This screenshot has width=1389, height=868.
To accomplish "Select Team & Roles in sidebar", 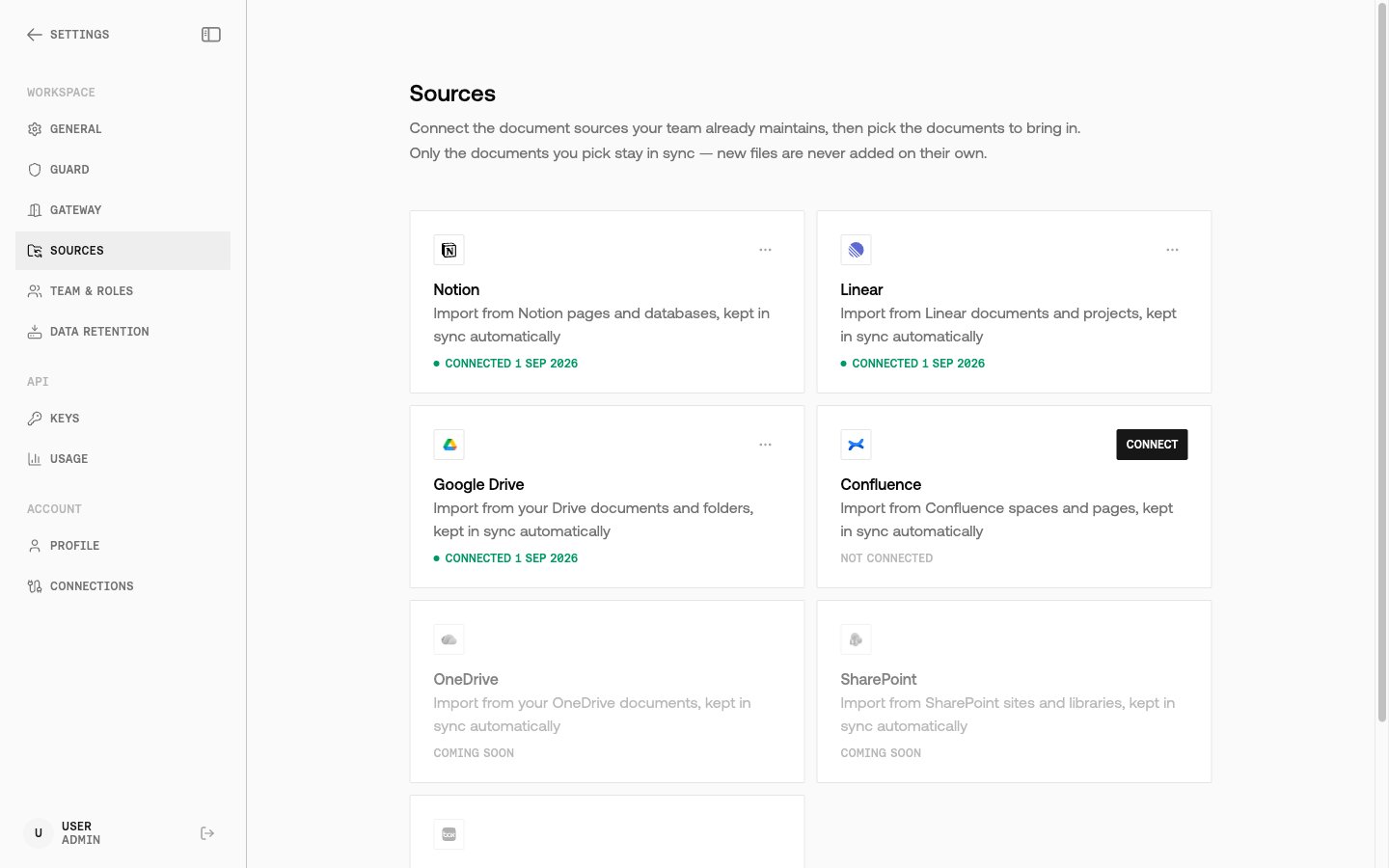I will click(x=123, y=291).
